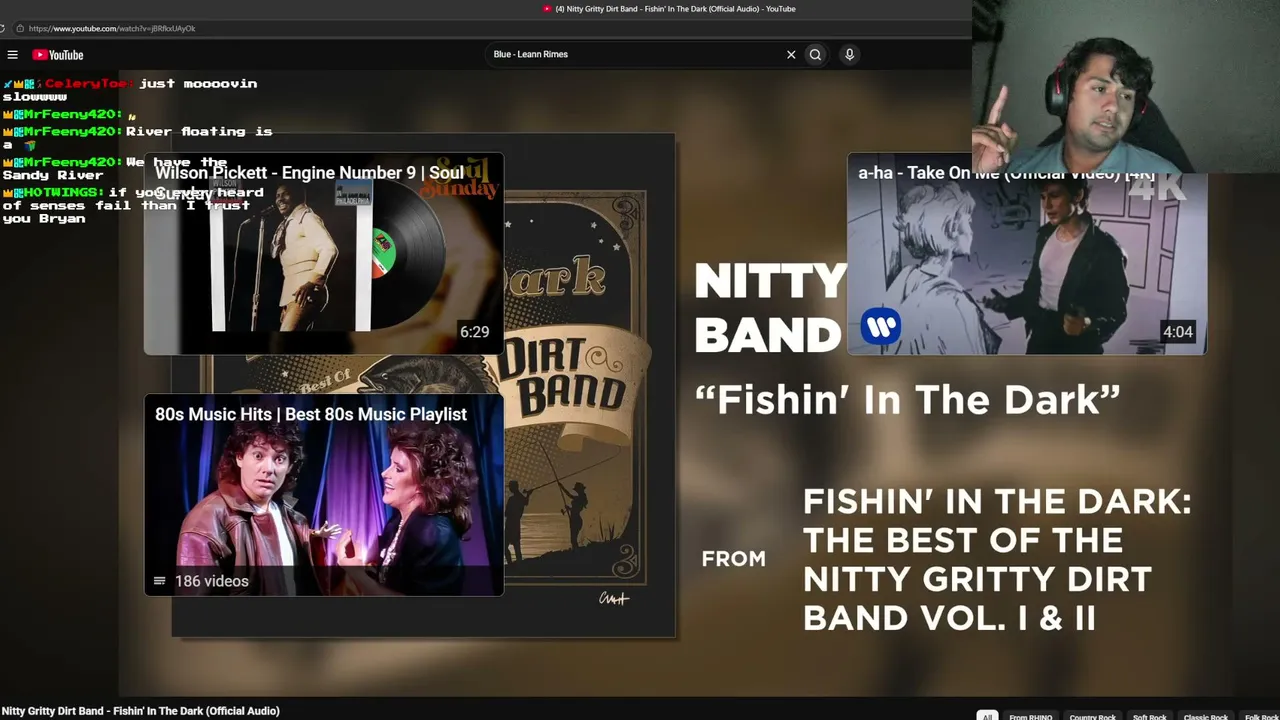Image resolution: width=1280 pixels, height=720 pixels.
Task: Go to YouTube home via logo
Action: tap(58, 55)
